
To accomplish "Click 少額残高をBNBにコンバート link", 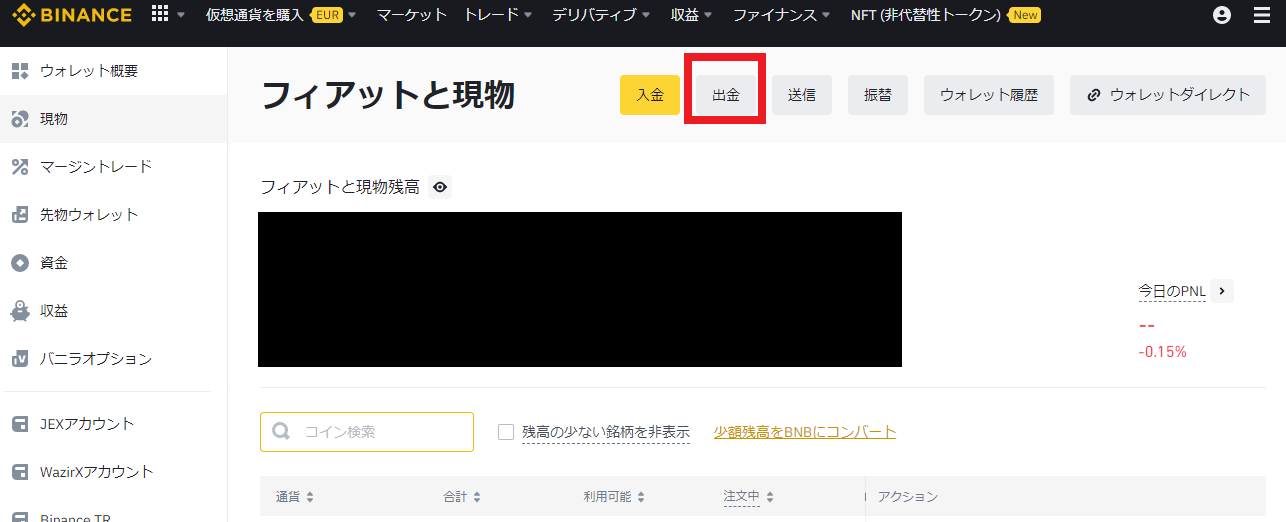I will pos(805,432).
